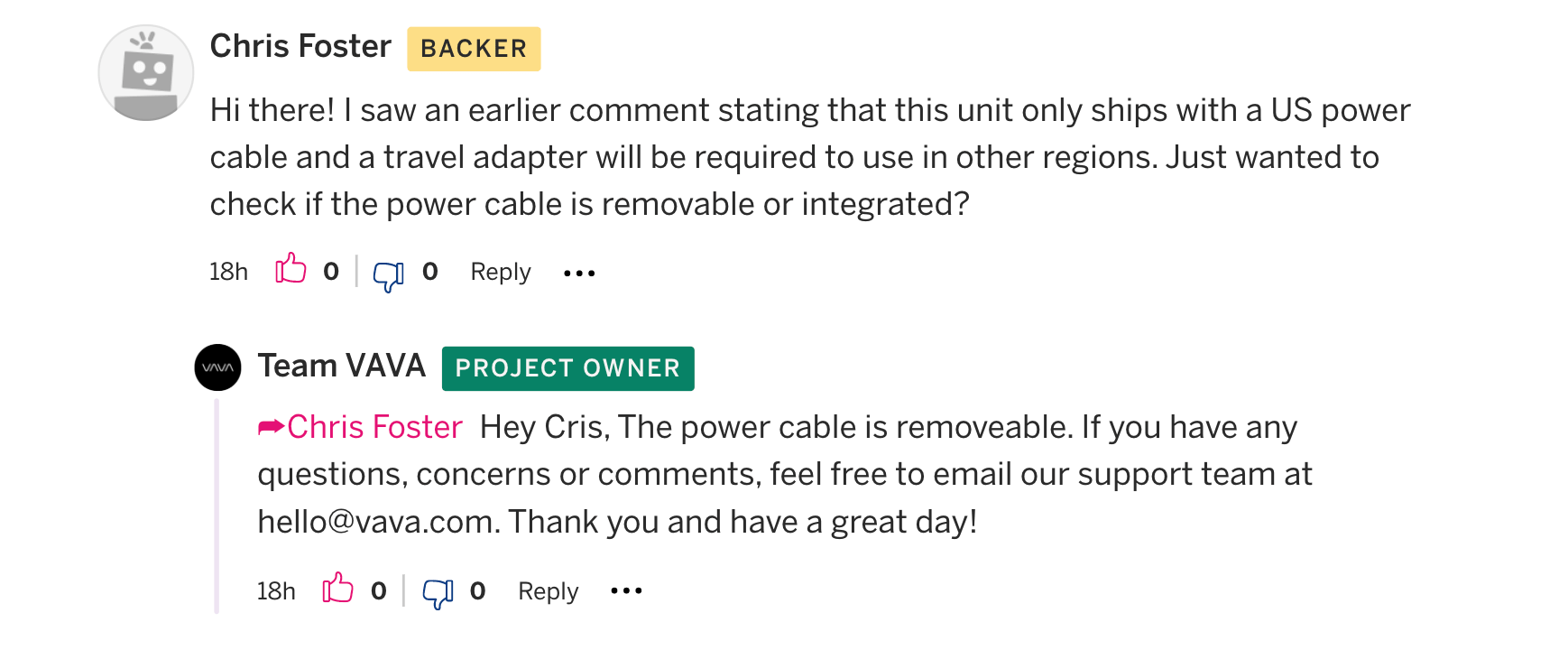This screenshot has height=650, width=1568.
Task: Click the pink reply arrow icon
Action: point(271,427)
